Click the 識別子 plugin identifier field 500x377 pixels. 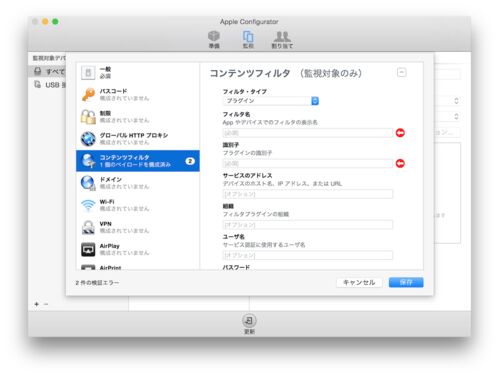pyautogui.click(x=308, y=164)
